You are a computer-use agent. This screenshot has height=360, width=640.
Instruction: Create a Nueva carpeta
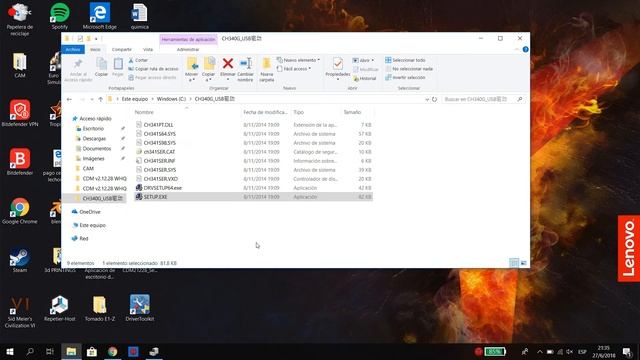(x=267, y=69)
